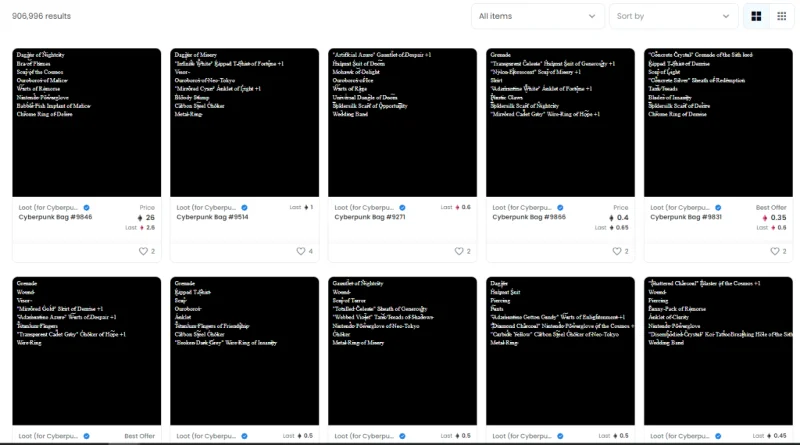Image resolution: width=800 pixels, height=445 pixels.
Task: Open the All items dropdown
Action: 537,16
